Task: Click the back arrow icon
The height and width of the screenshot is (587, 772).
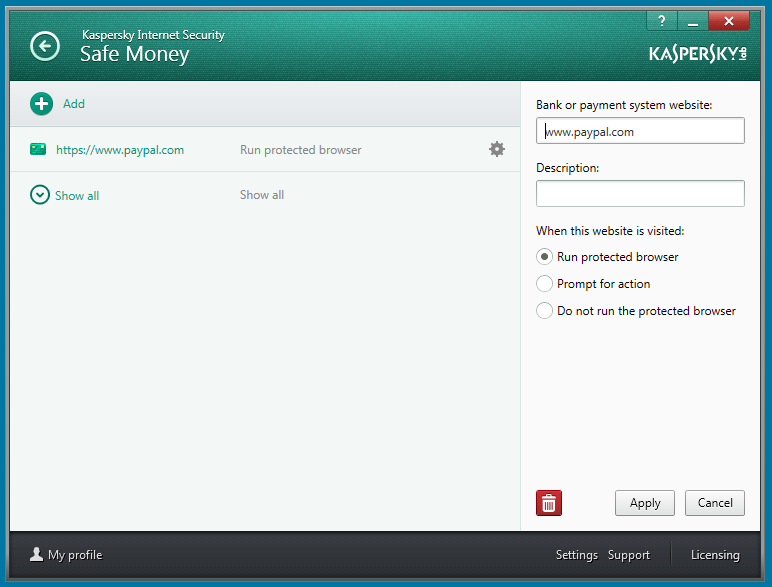Action: click(x=45, y=46)
